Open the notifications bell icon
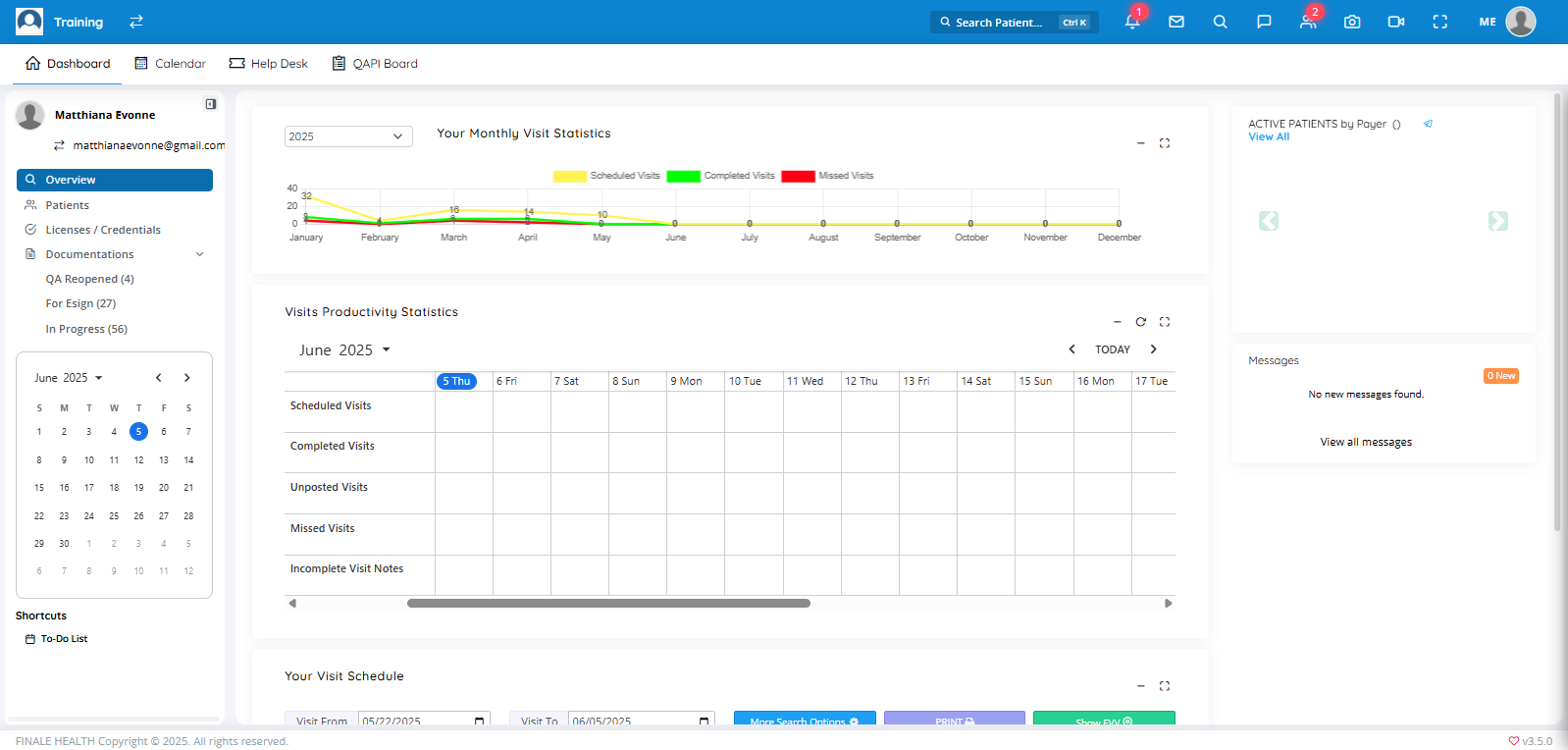This screenshot has height=750, width=1568. click(x=1131, y=22)
